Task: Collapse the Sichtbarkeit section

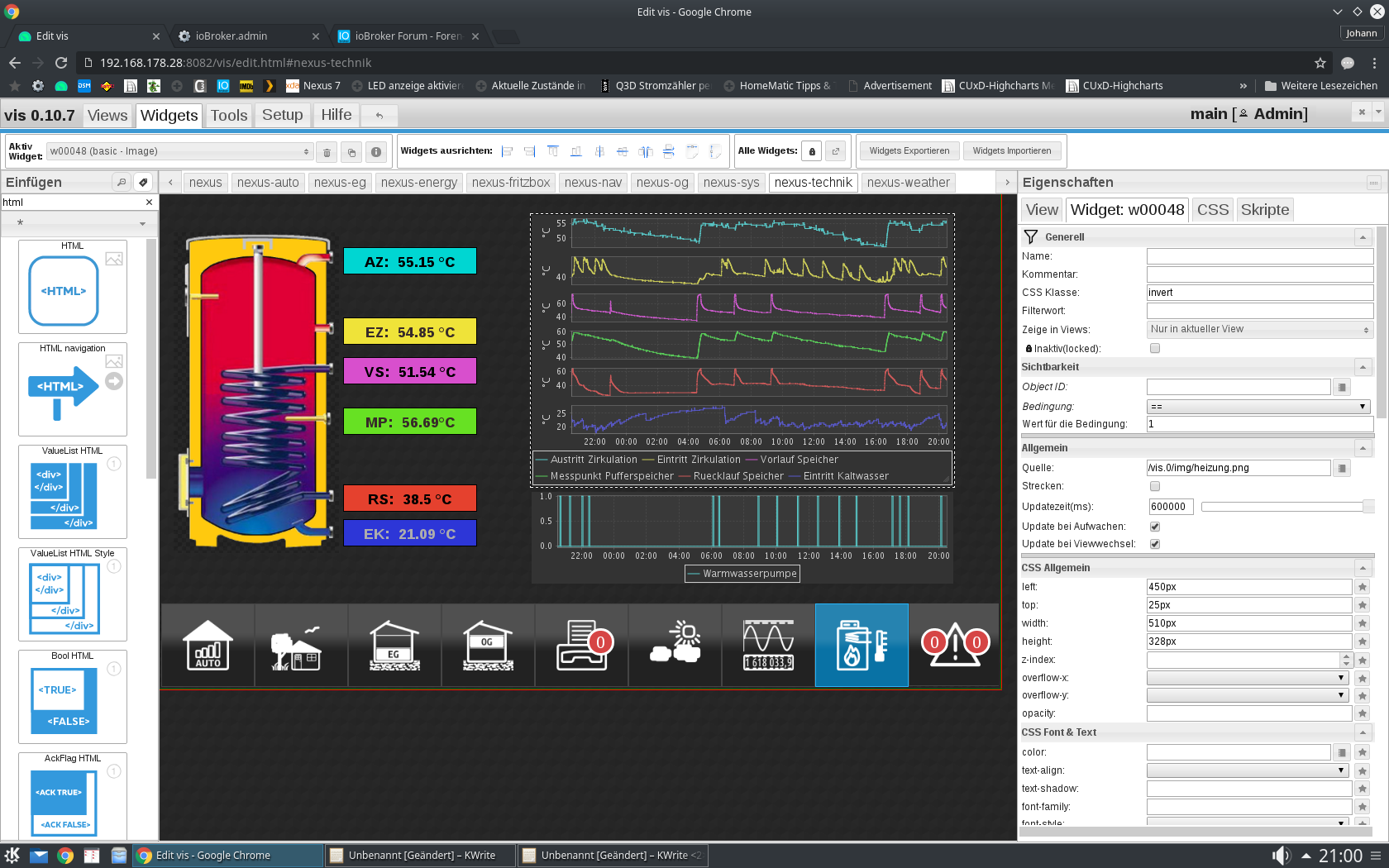Action: (1363, 367)
